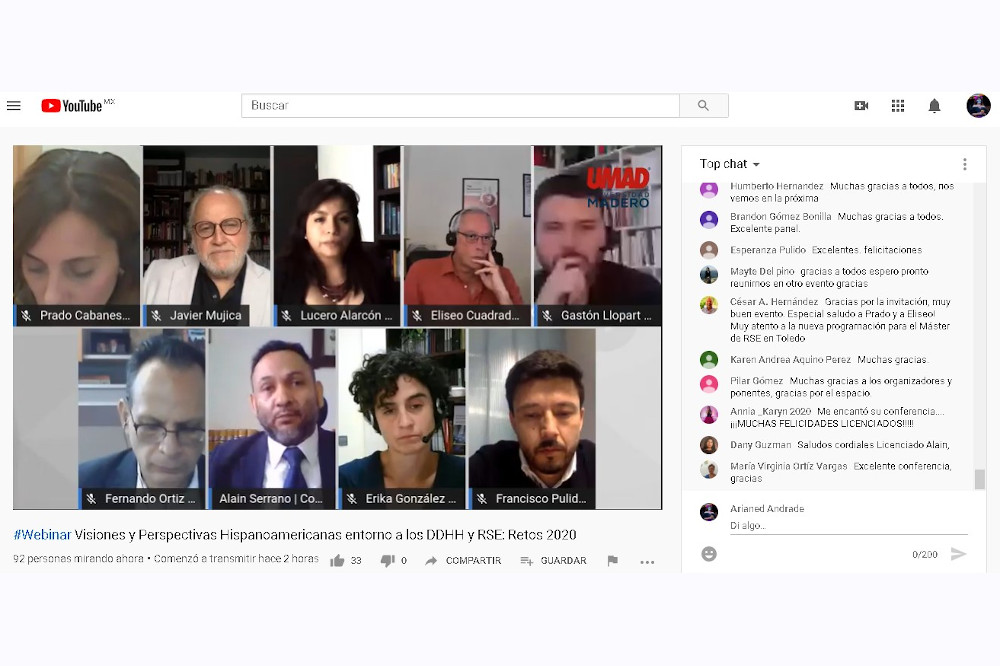Open the #Webinar hashtag link
The image size is (1000, 666).
(x=42, y=535)
